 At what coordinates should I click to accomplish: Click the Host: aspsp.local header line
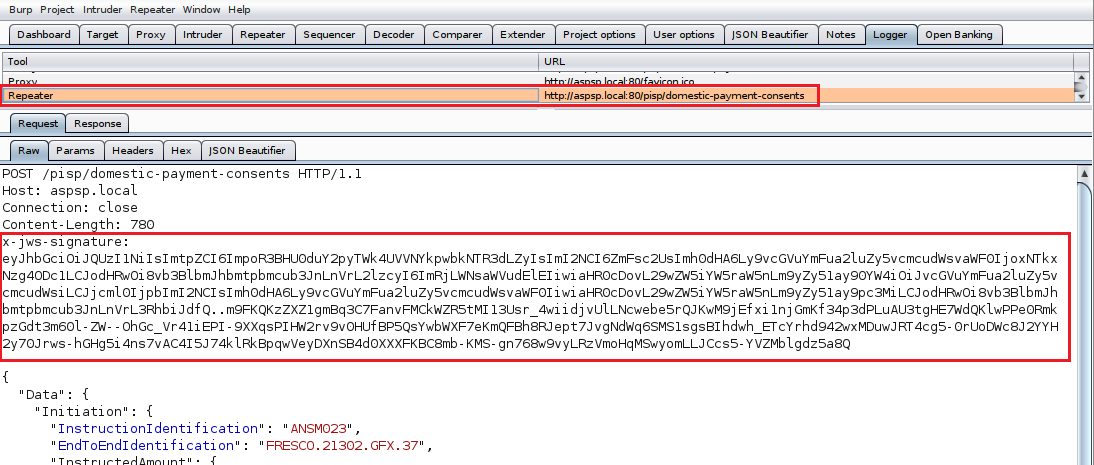click(x=70, y=190)
